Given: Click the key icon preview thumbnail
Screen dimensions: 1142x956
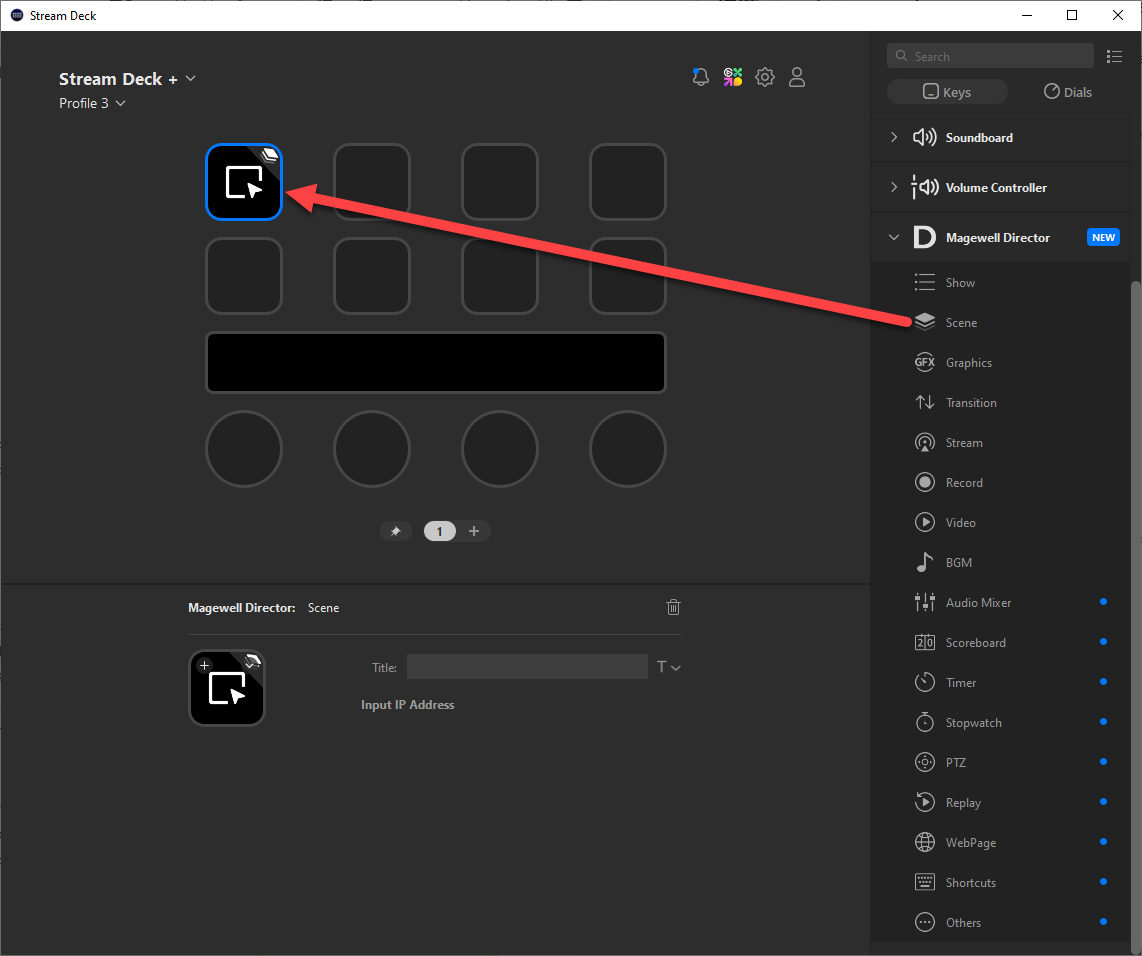Looking at the screenshot, I should [x=227, y=688].
